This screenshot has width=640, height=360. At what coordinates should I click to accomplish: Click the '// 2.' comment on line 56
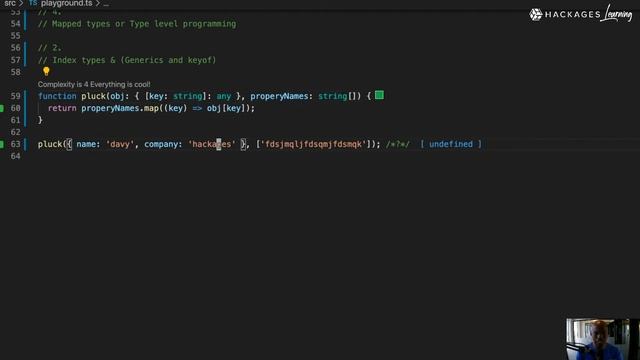click(x=50, y=48)
